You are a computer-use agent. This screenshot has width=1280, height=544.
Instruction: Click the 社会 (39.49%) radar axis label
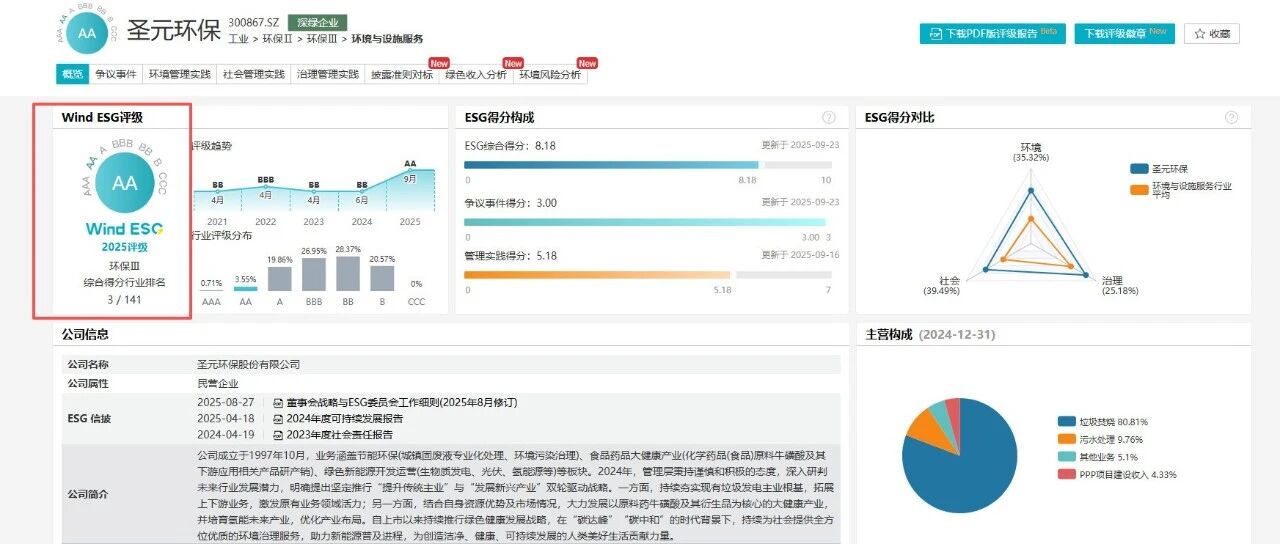941,285
